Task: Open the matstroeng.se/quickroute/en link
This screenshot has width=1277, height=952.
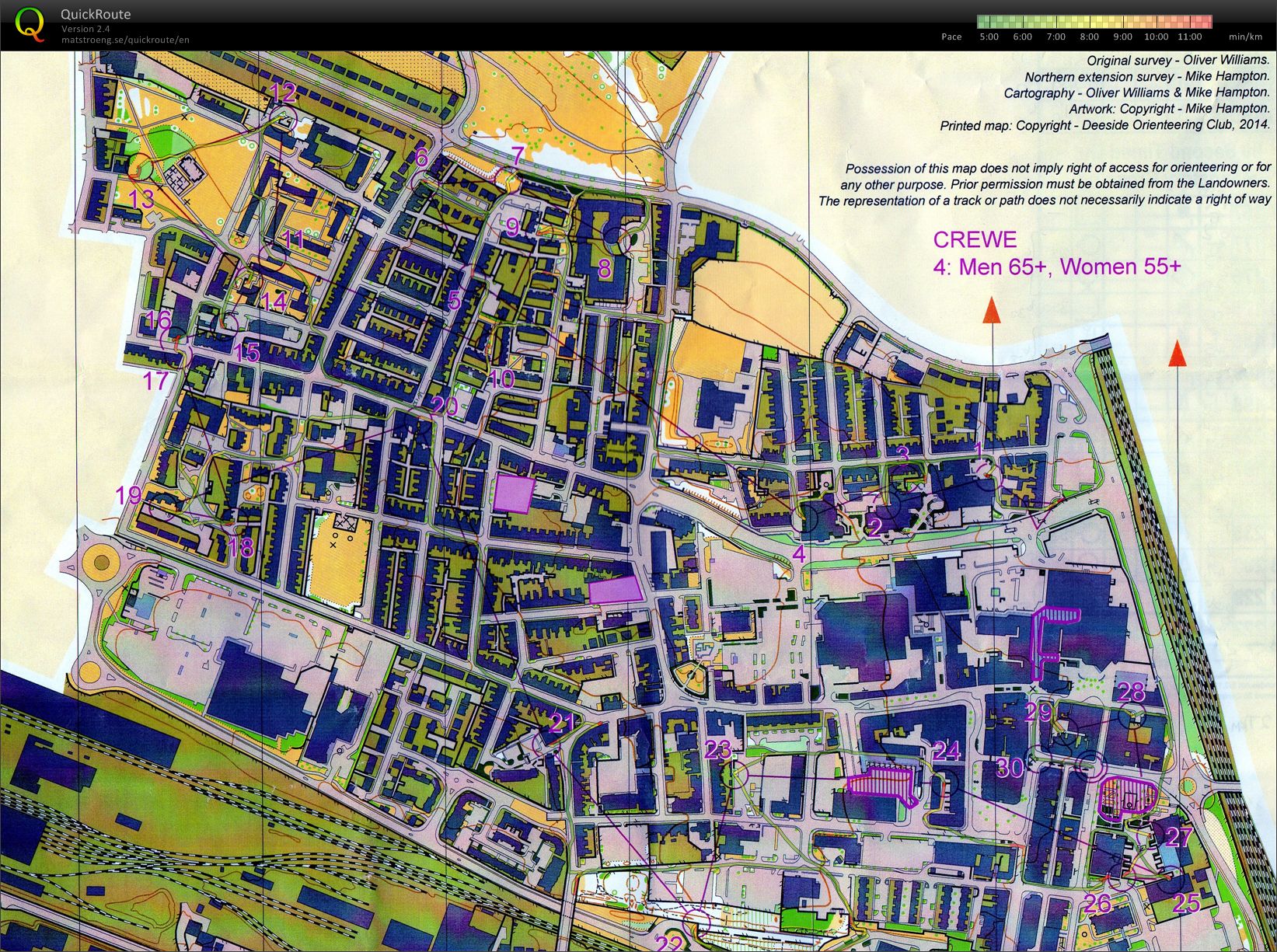Action: coord(125,40)
